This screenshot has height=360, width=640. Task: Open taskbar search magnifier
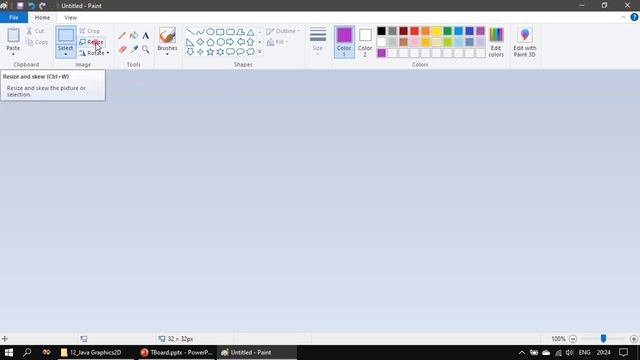27,352
